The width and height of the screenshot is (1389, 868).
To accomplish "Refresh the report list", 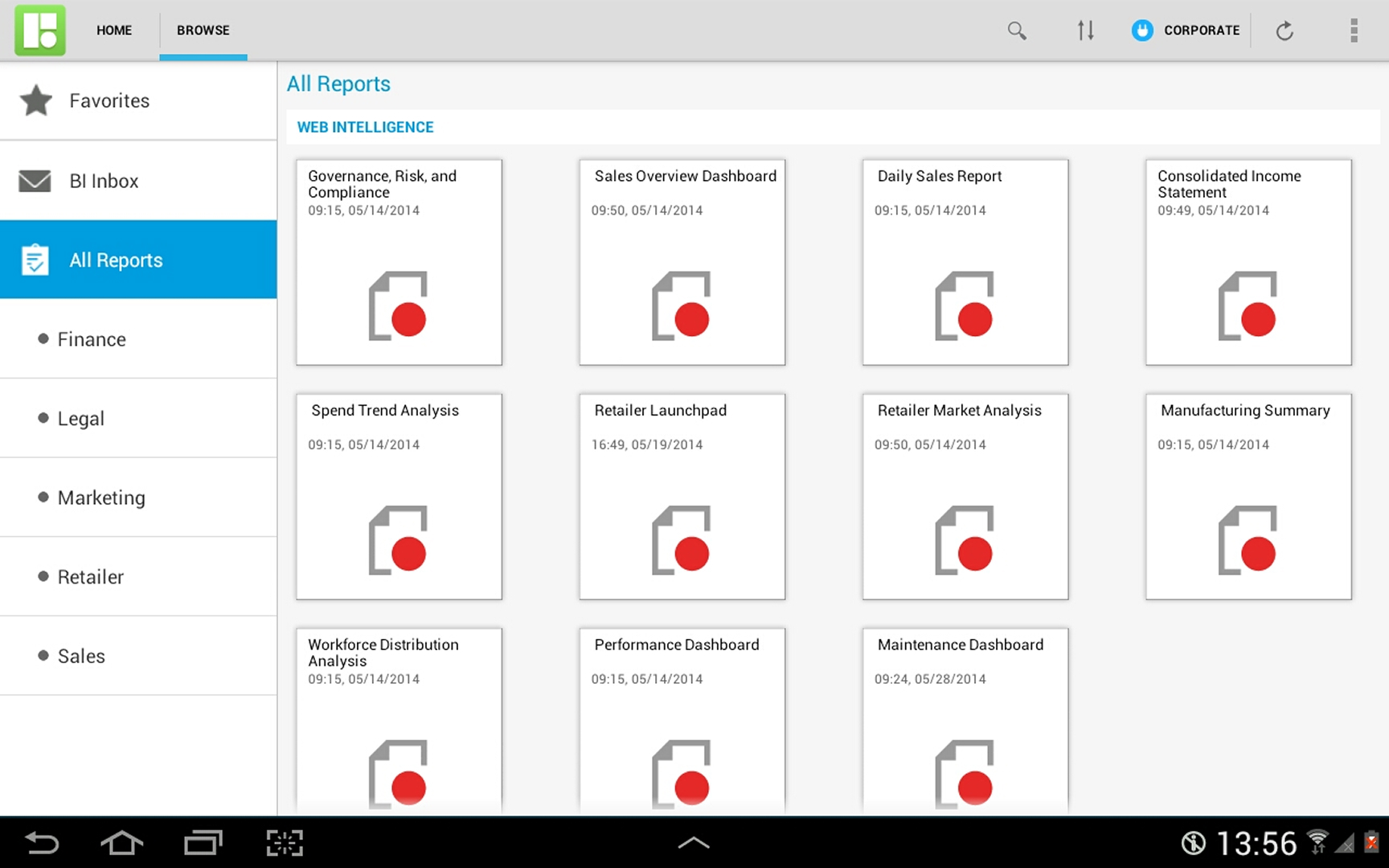I will 1285,31.
